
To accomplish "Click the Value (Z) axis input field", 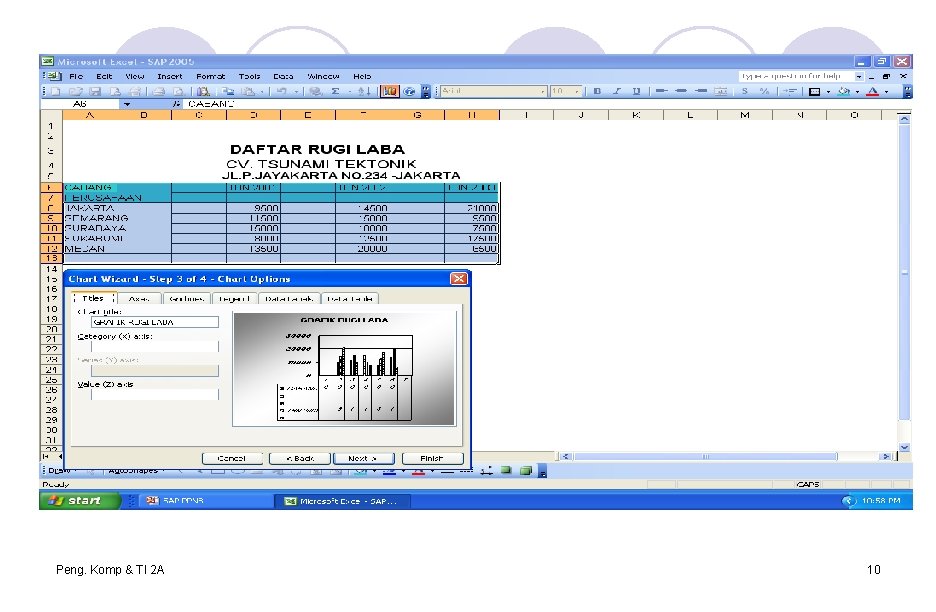I will (x=155, y=395).
